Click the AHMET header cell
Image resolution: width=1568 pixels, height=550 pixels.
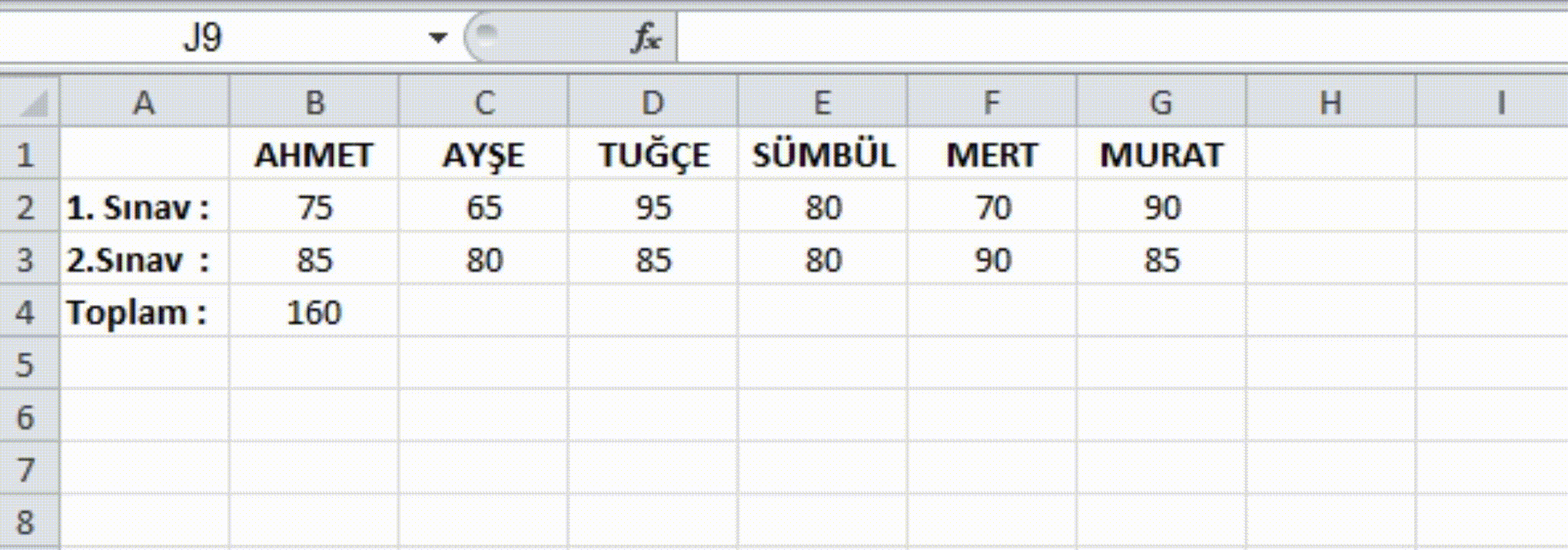314,156
